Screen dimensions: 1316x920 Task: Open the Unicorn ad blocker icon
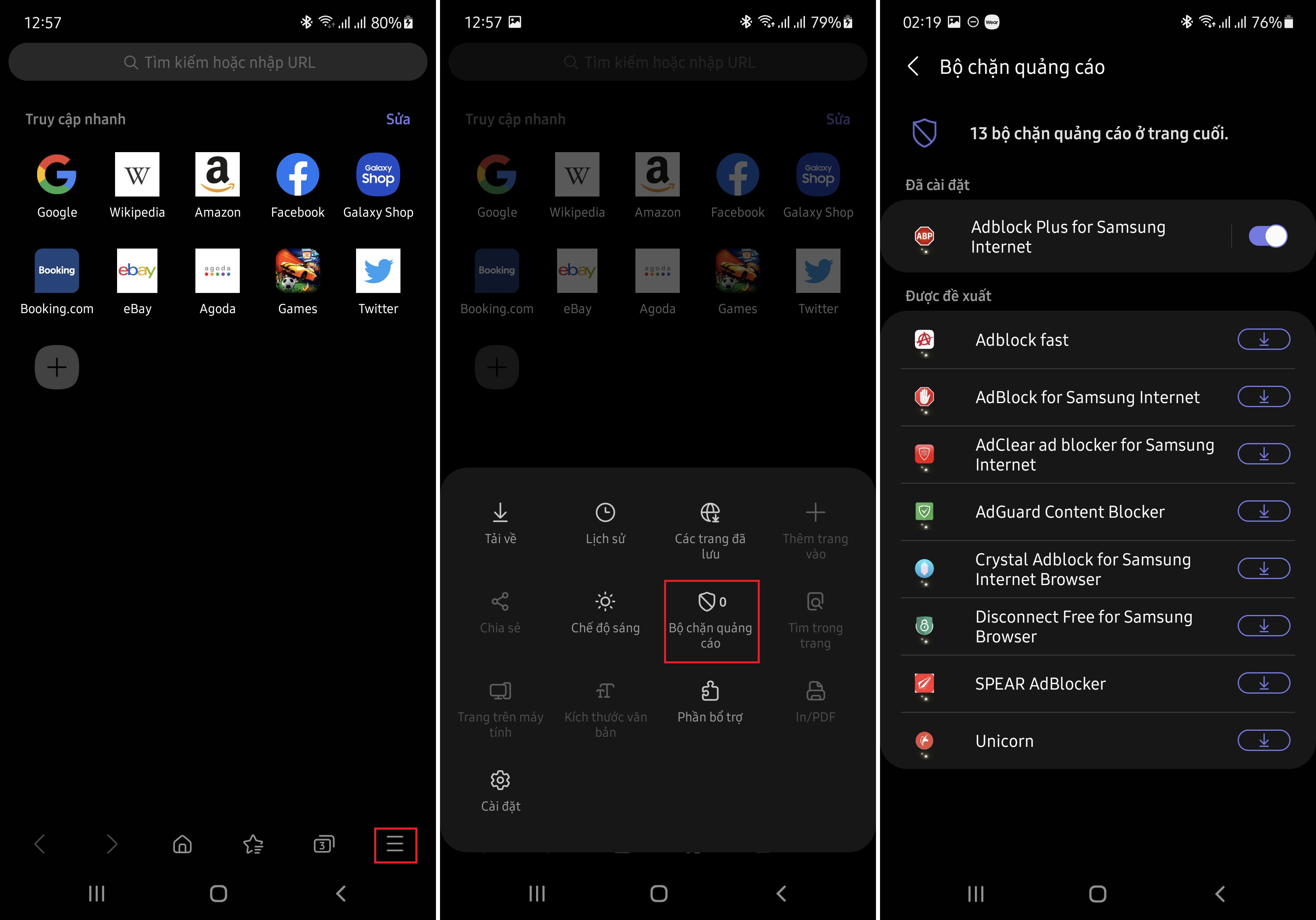pos(924,740)
